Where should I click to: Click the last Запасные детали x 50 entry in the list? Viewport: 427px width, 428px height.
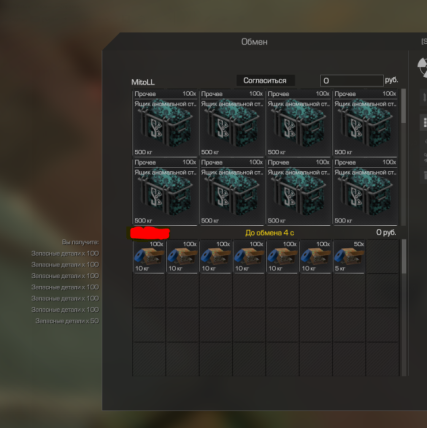pyautogui.click(x=67, y=321)
